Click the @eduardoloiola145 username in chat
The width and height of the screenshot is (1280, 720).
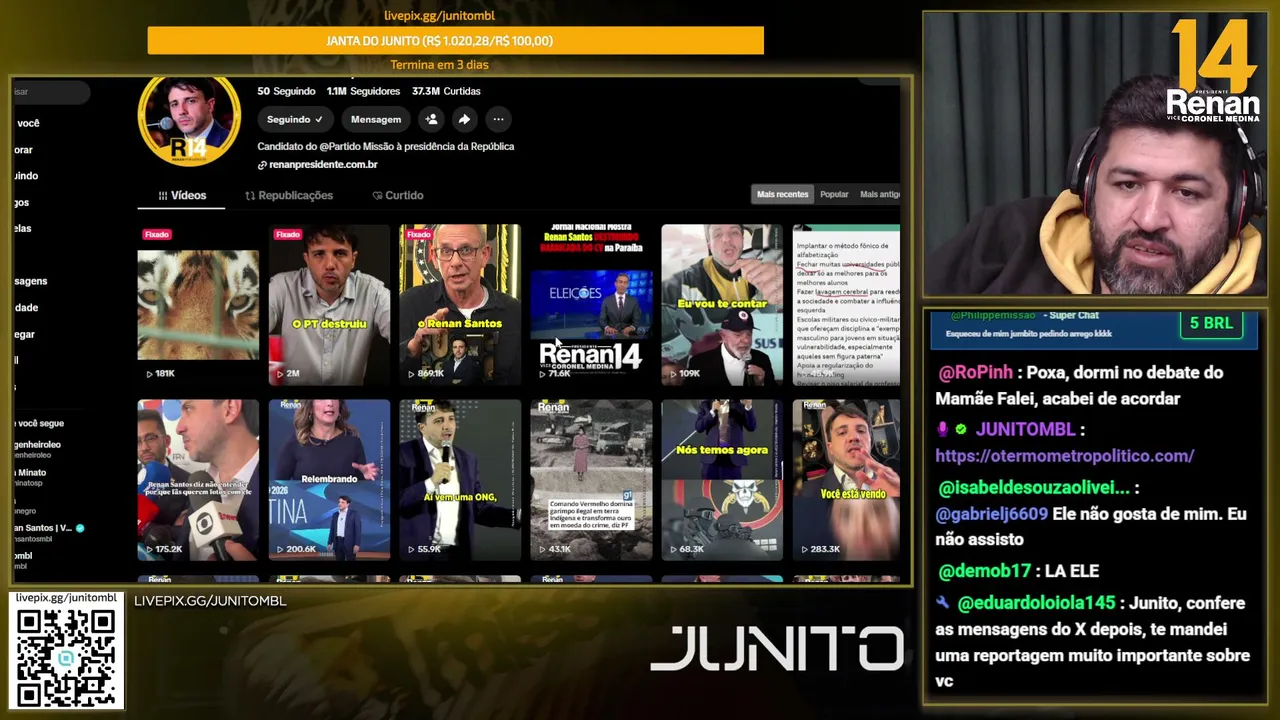tap(1036, 603)
